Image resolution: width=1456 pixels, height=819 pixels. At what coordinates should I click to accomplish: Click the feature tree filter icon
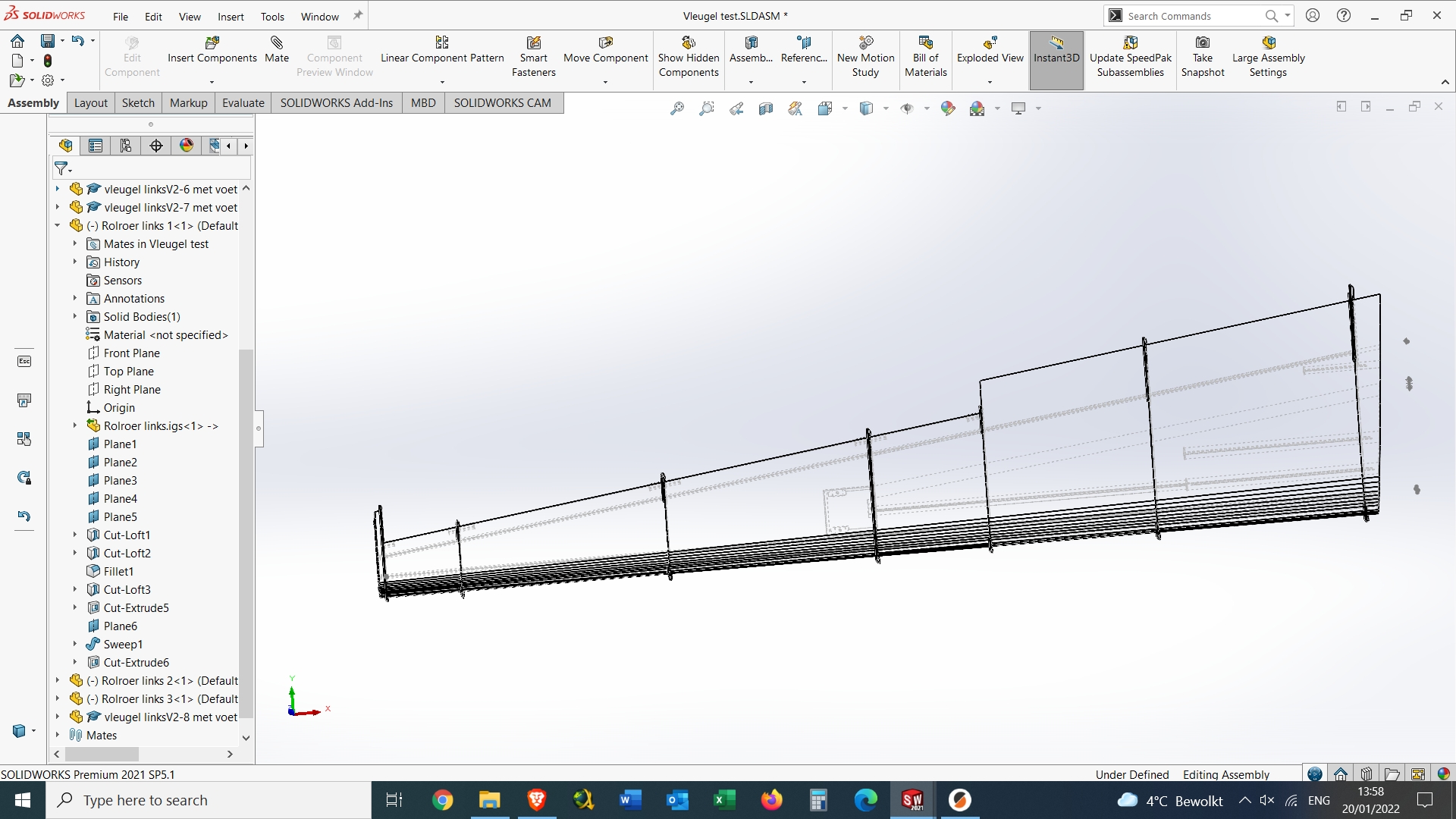pos(61,168)
